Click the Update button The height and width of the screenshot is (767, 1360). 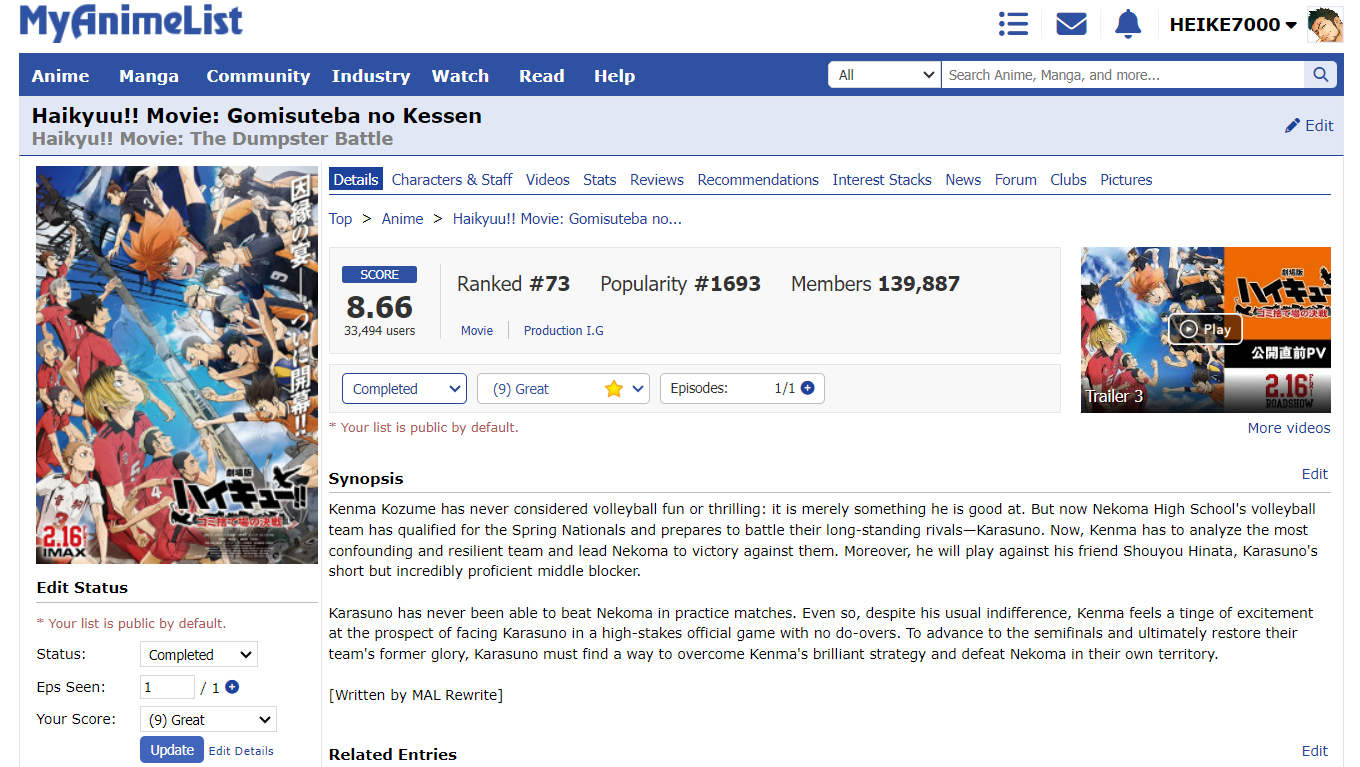point(172,750)
